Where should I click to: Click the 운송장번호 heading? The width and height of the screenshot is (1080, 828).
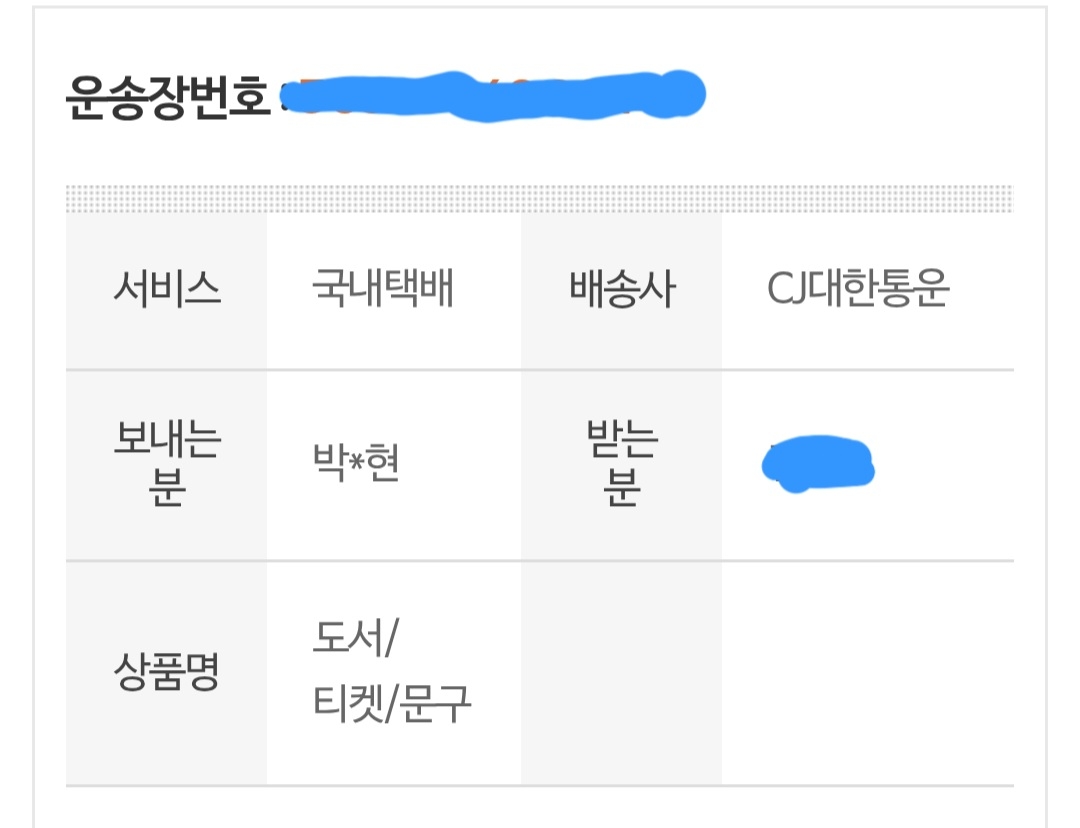coord(167,98)
